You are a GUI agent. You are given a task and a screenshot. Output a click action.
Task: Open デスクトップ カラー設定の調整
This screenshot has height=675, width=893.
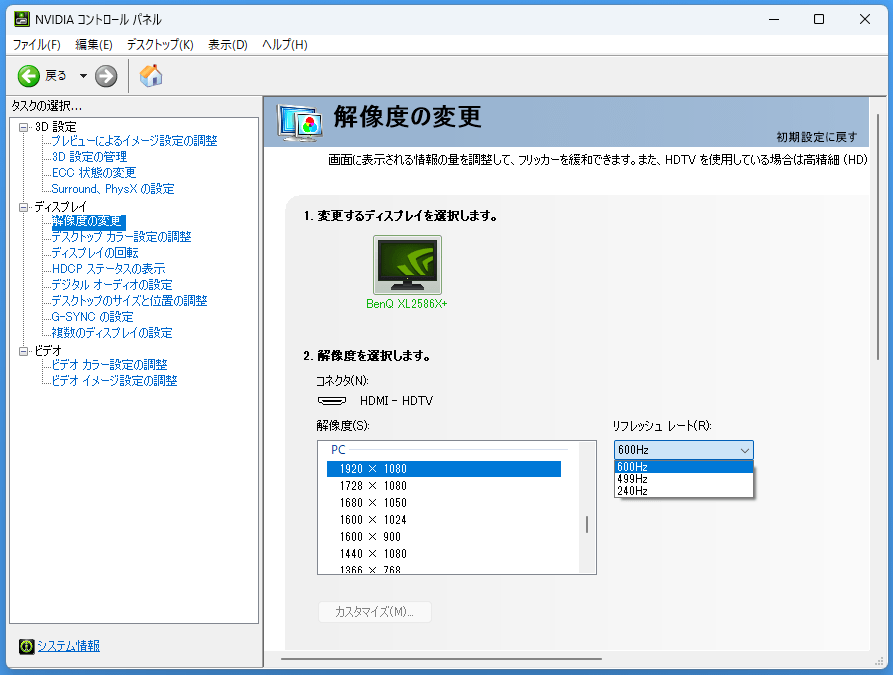[121, 237]
